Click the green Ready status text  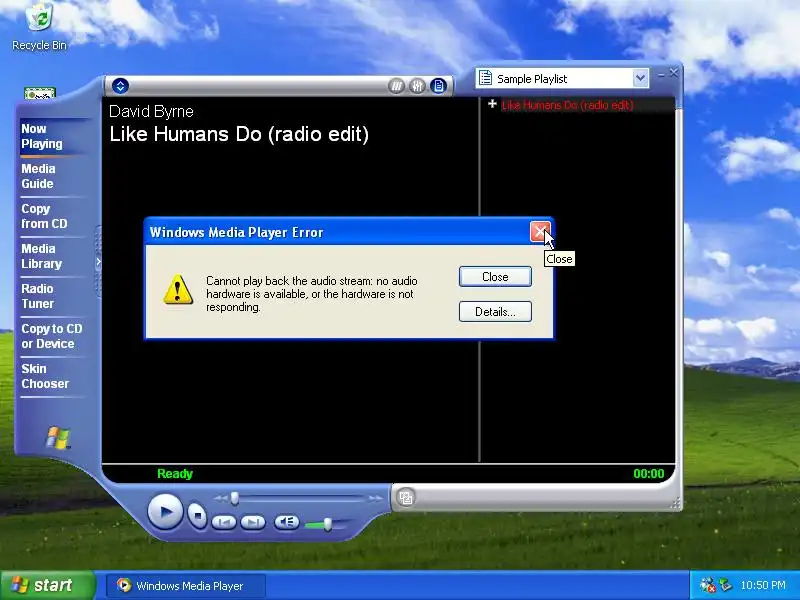pyautogui.click(x=175, y=473)
